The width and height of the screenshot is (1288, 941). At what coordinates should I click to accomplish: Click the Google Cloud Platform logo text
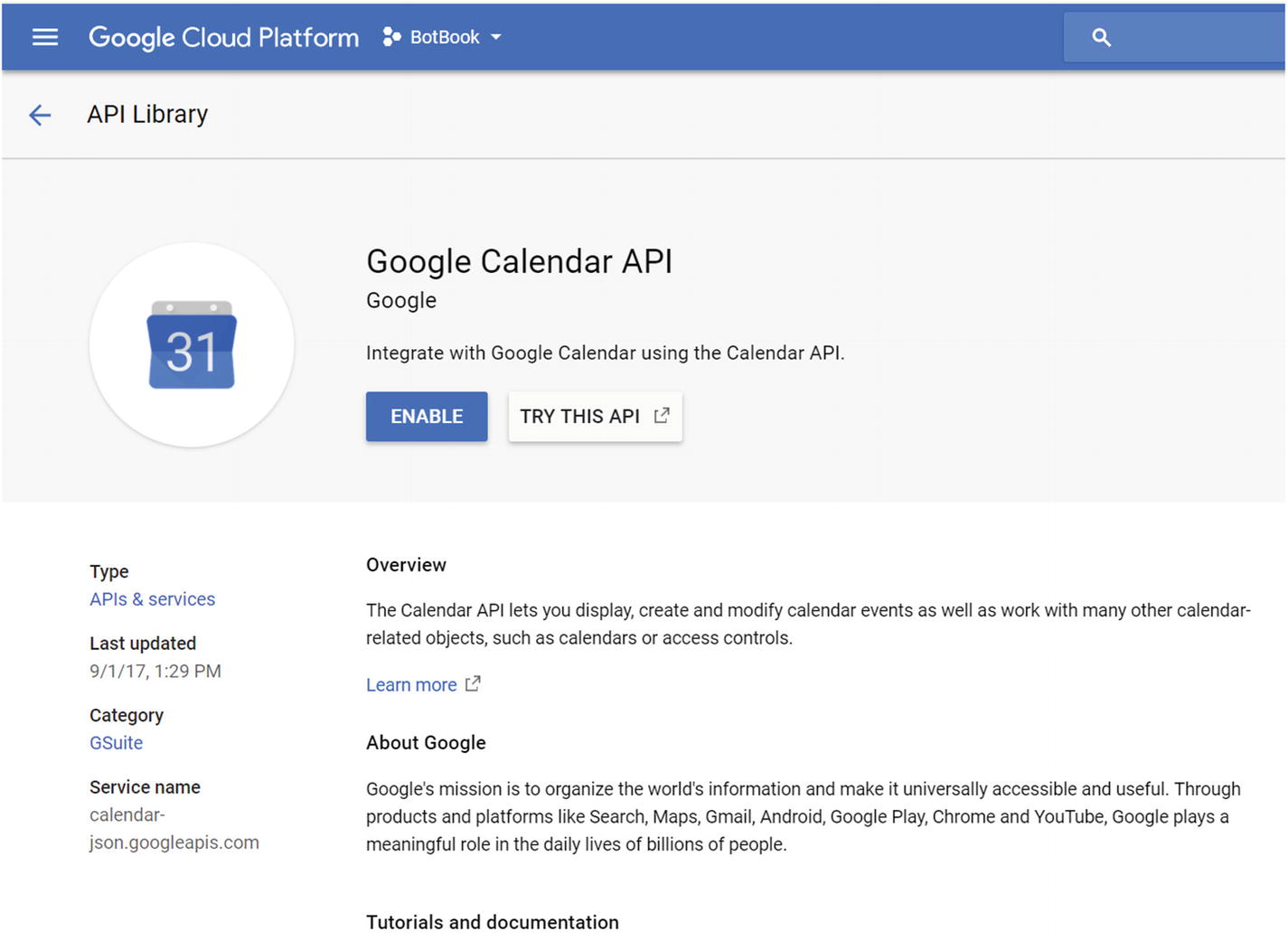coord(223,37)
